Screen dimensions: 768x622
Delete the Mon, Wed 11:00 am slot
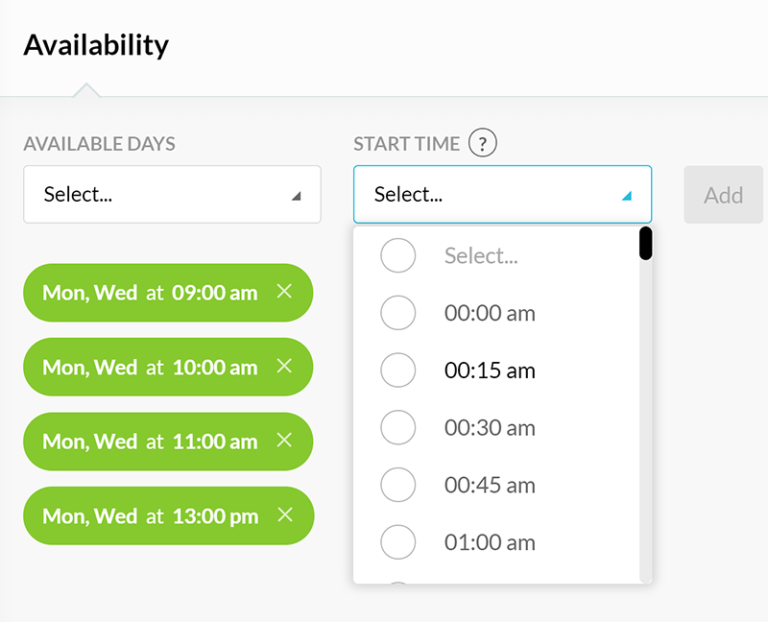(x=284, y=440)
